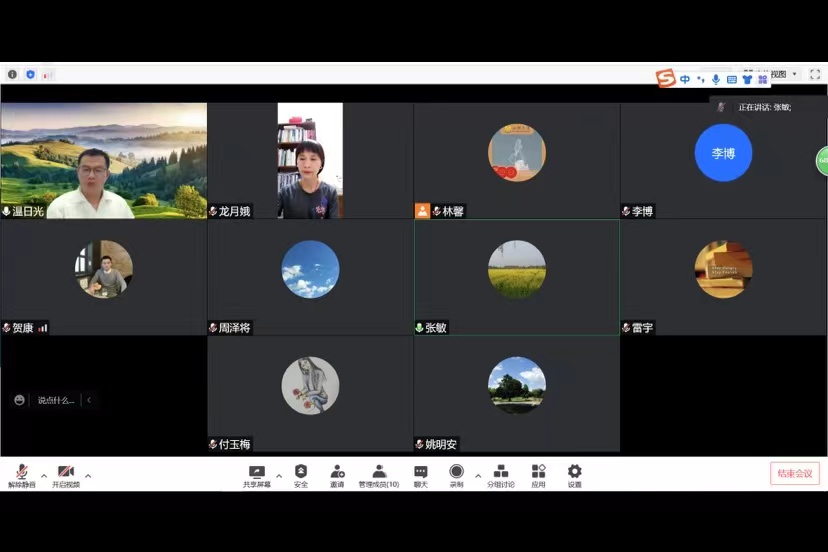Turn on camera with 开启视频
The image size is (828, 552).
[x=66, y=474]
